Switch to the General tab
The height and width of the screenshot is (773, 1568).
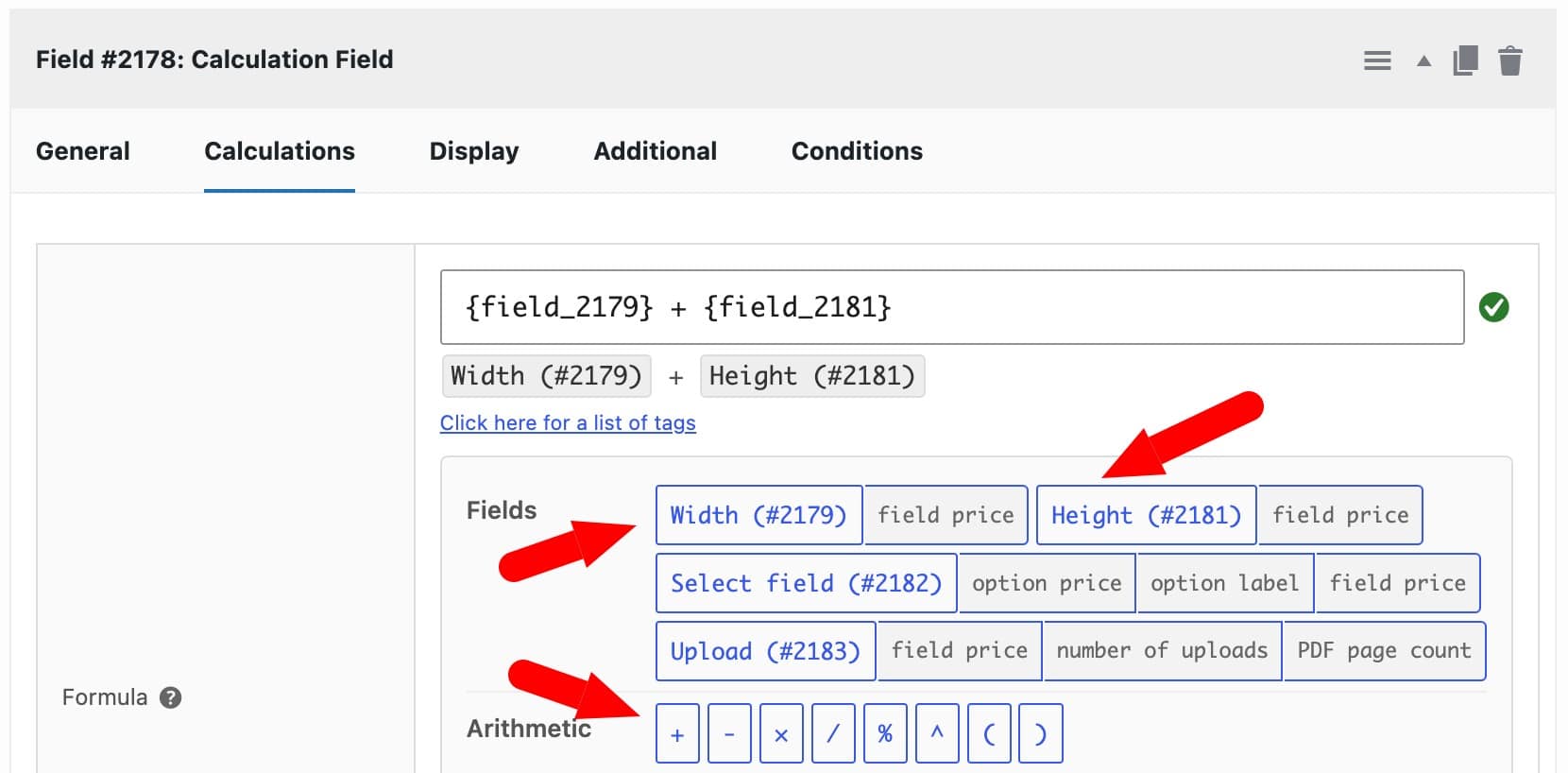point(83,151)
